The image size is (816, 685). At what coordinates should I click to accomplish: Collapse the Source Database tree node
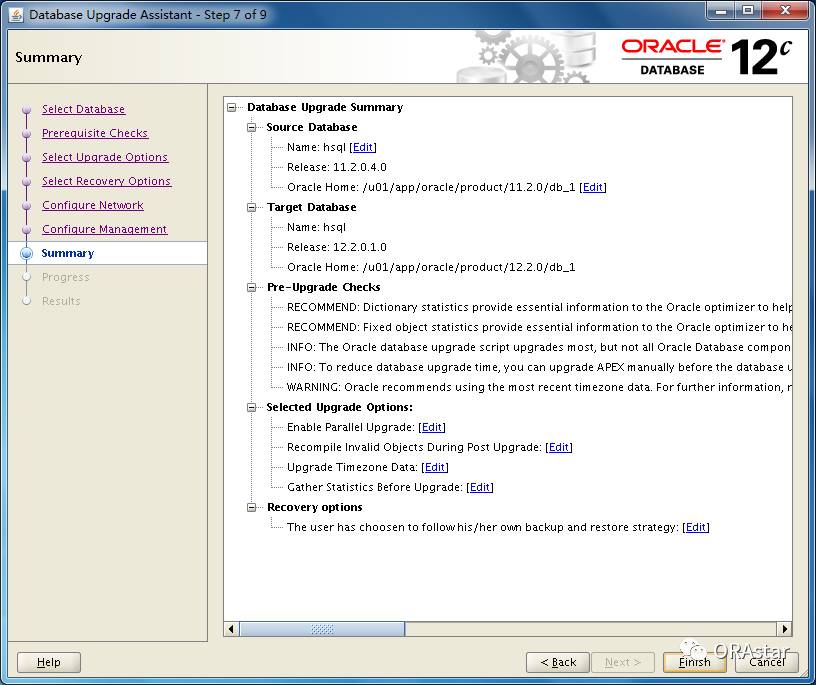click(x=252, y=128)
